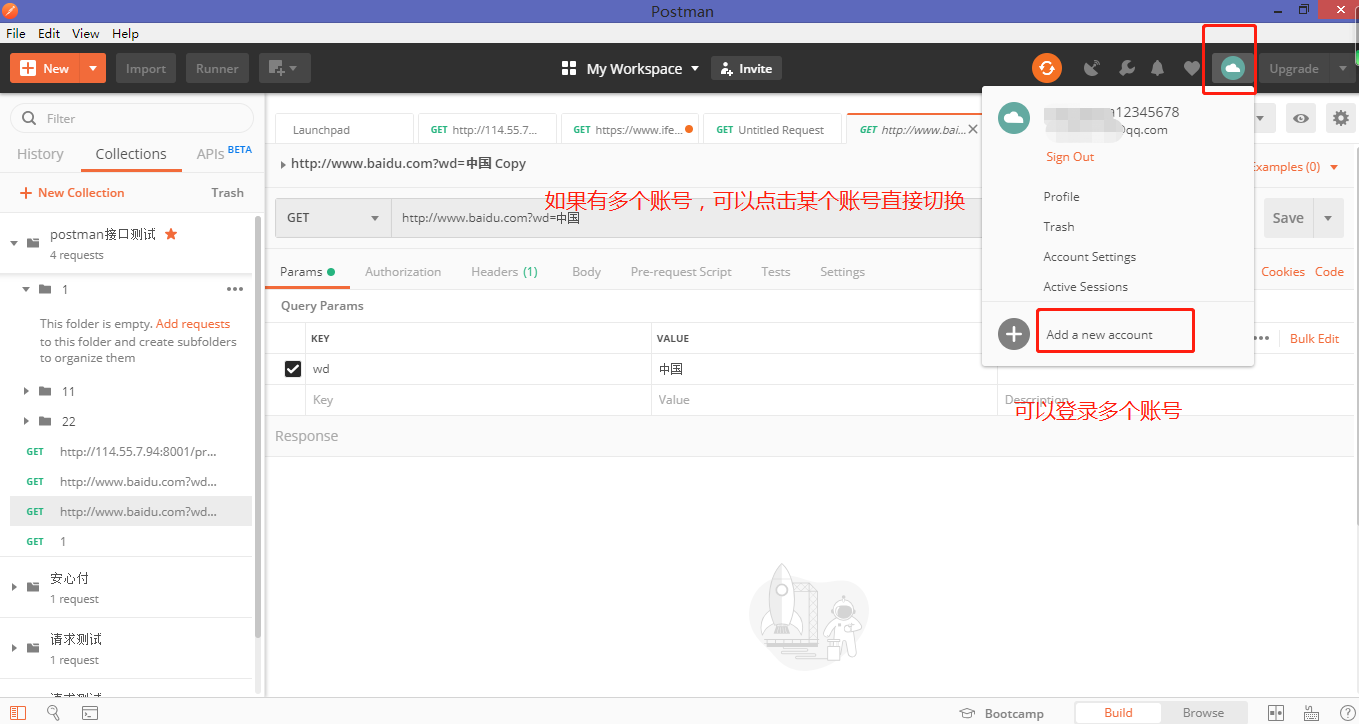
Task: Open the Find and Replace icon
Action: tap(53, 713)
